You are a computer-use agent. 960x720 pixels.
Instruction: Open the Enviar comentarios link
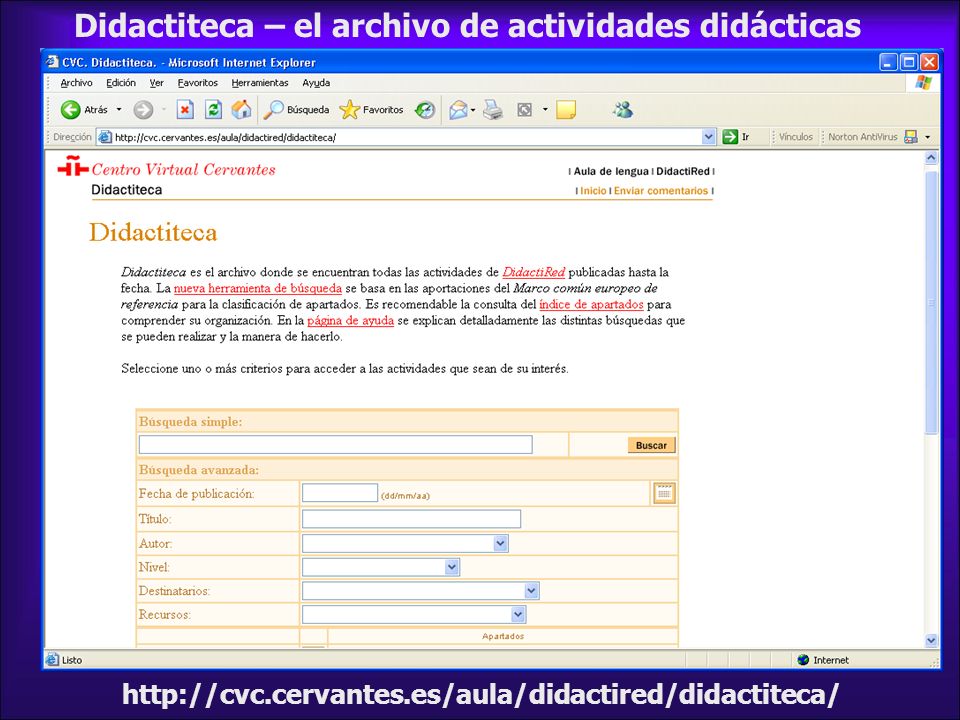click(661, 191)
